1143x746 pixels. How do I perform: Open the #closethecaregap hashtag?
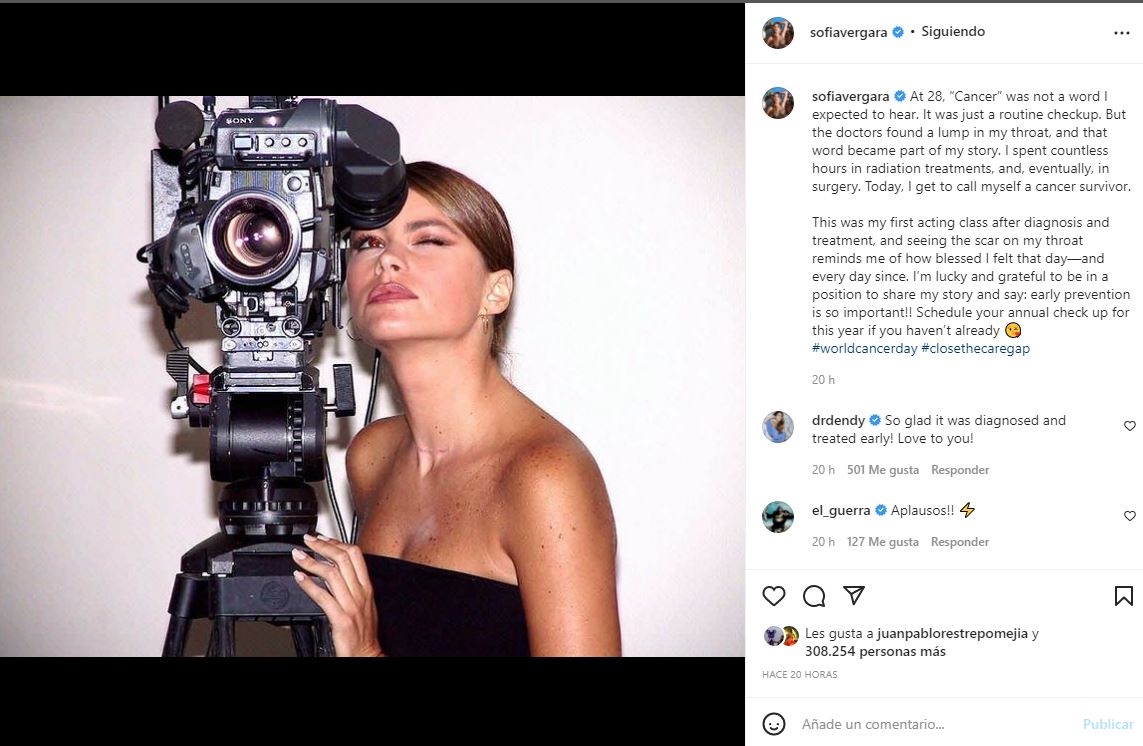click(975, 349)
